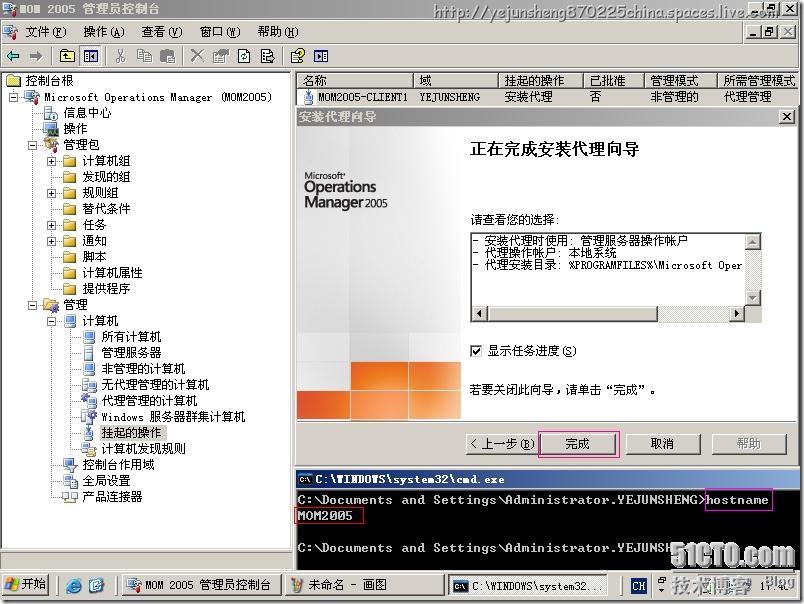This screenshot has width=804, height=604.
Task: Expand the 计算机组 folder
Action: [x=51, y=162]
